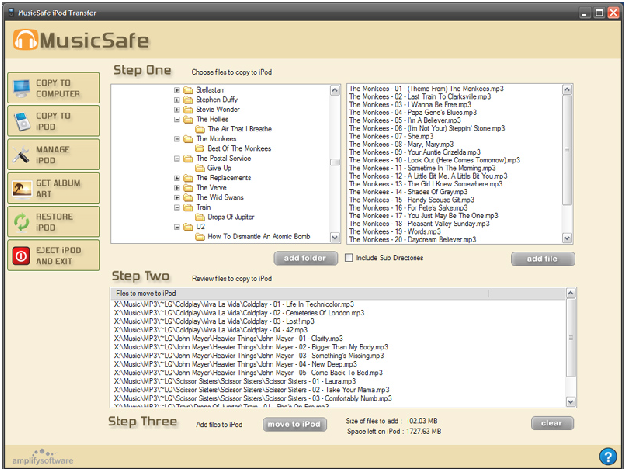This screenshot has width=625, height=469.
Task: Open help via the blue question mark icon
Action: tap(608, 456)
